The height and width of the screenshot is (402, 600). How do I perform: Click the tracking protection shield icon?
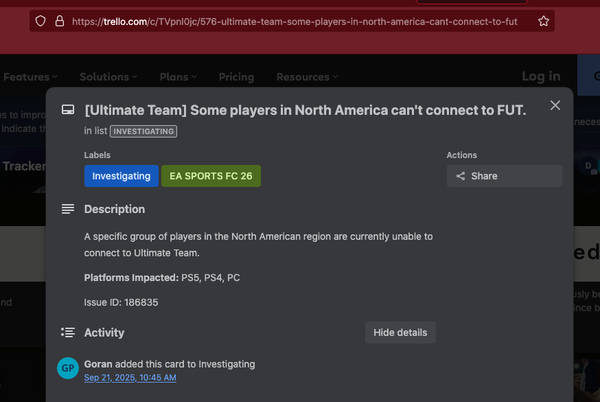click(x=40, y=20)
